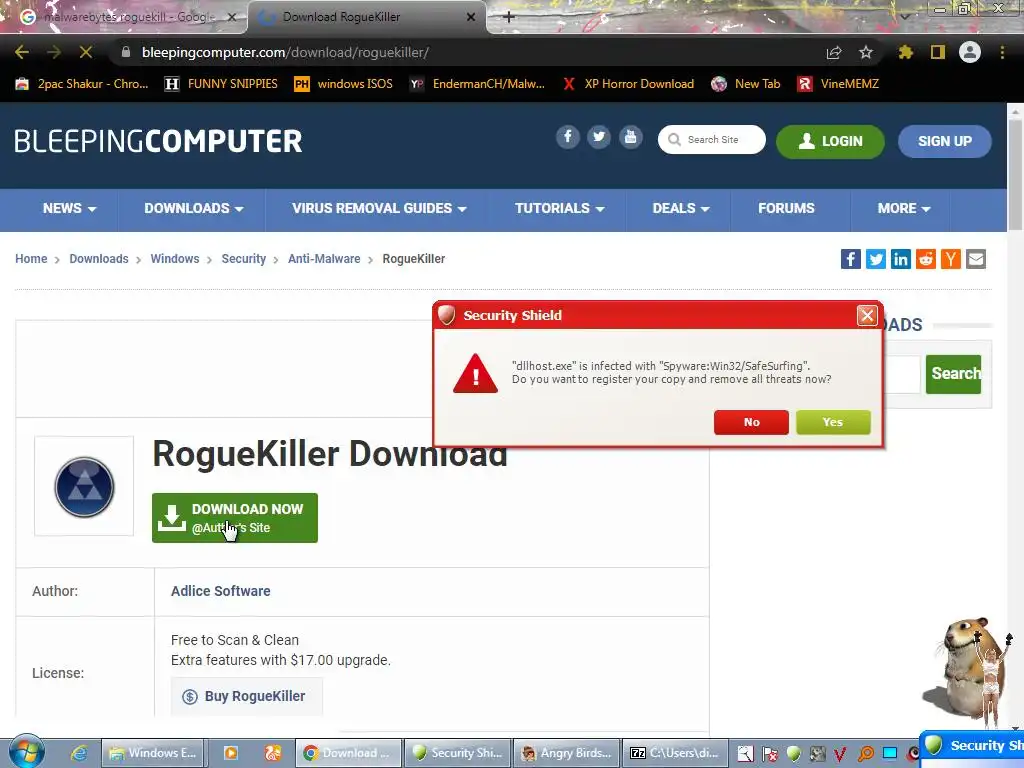Viewport: 1024px width, 768px height.
Task: Launch Internet Explorer from the taskbar
Action: click(x=79, y=753)
